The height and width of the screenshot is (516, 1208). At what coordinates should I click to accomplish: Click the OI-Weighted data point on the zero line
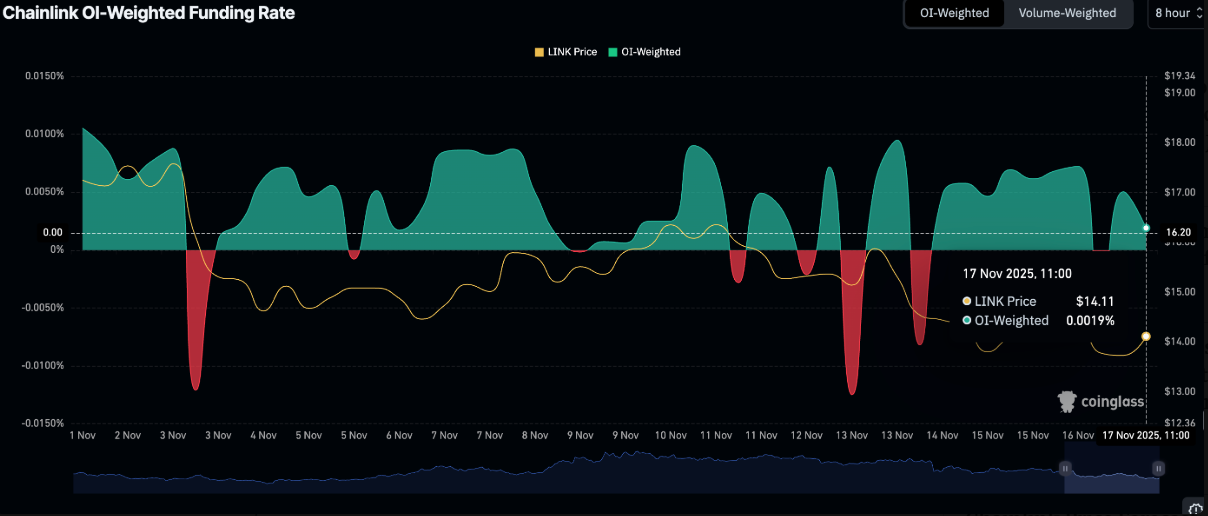1146,229
